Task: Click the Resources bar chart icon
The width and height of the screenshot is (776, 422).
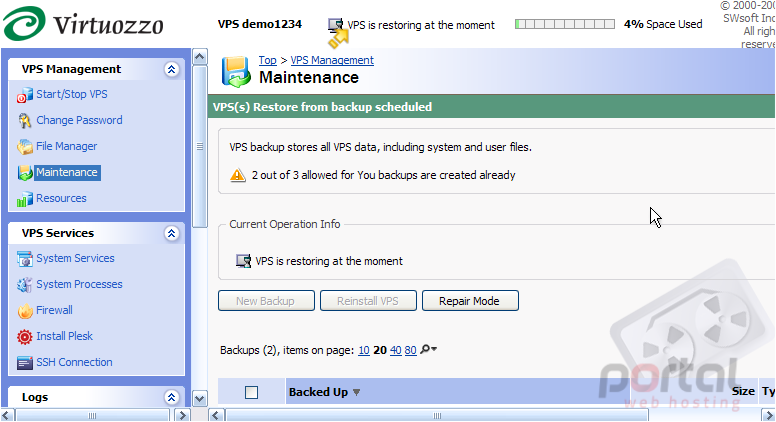Action: pos(25,199)
